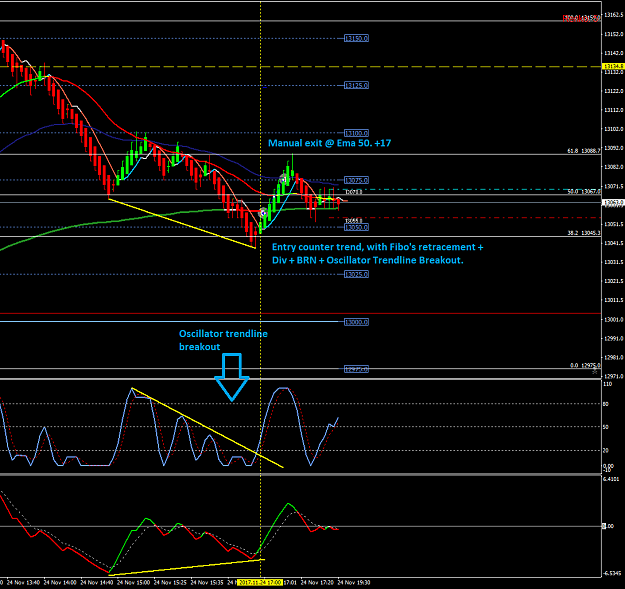Viewport: 625px width, 589px height.
Task: Click the 24 Nov 15:00 time label
Action: 134,583
